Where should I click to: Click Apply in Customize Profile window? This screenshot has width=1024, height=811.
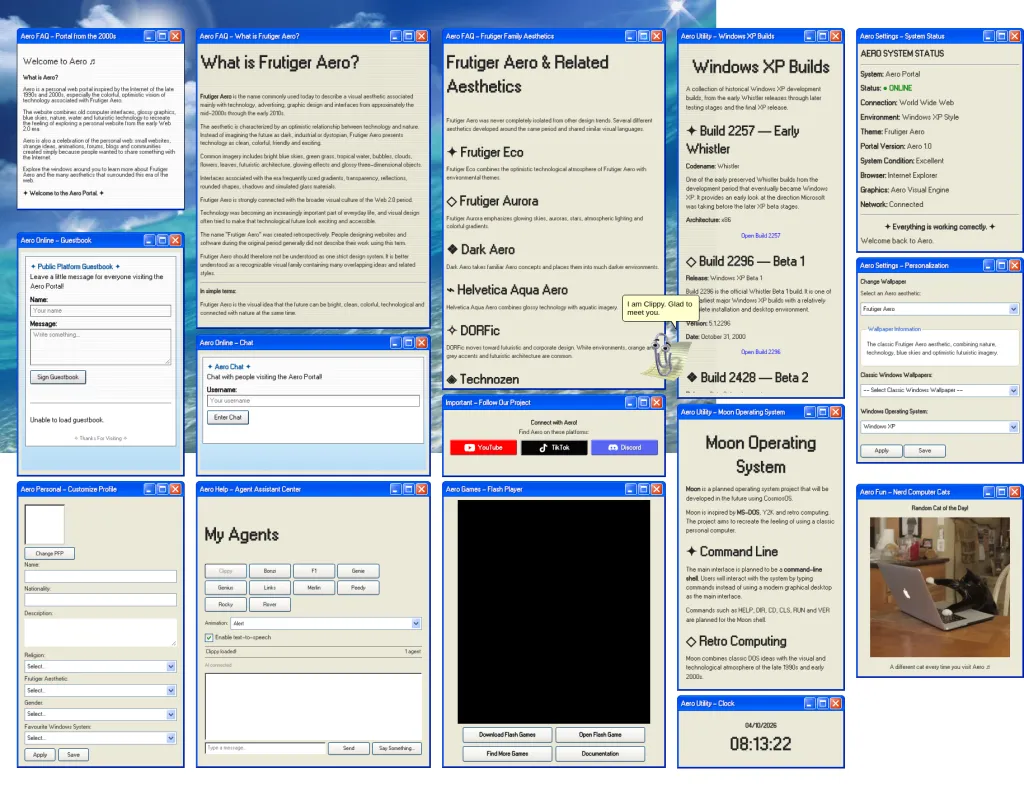[40, 755]
